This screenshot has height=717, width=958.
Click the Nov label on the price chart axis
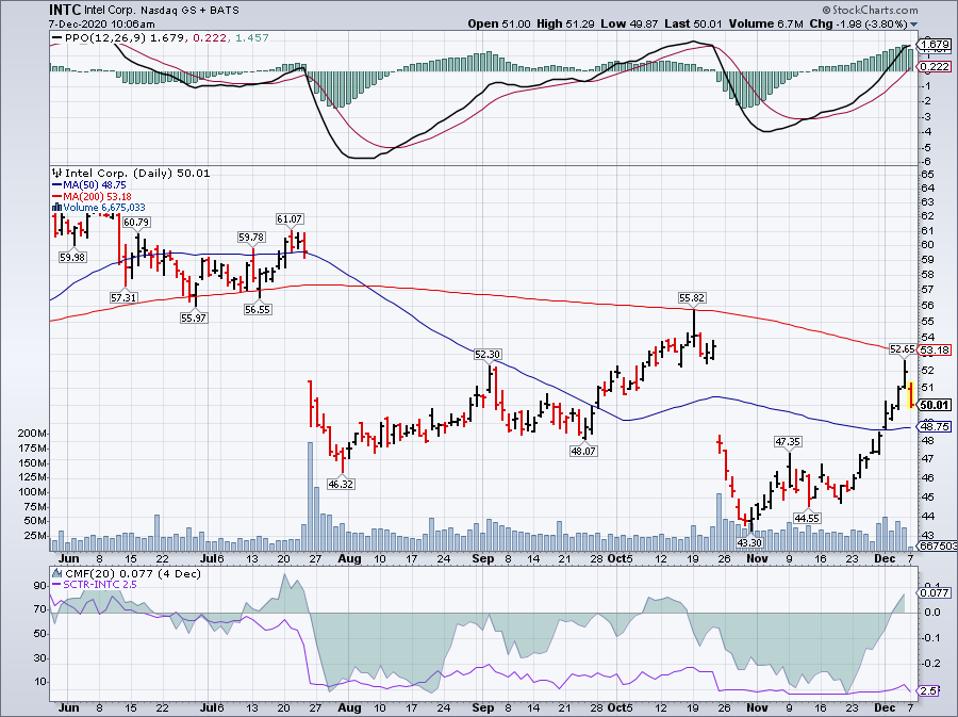point(758,558)
